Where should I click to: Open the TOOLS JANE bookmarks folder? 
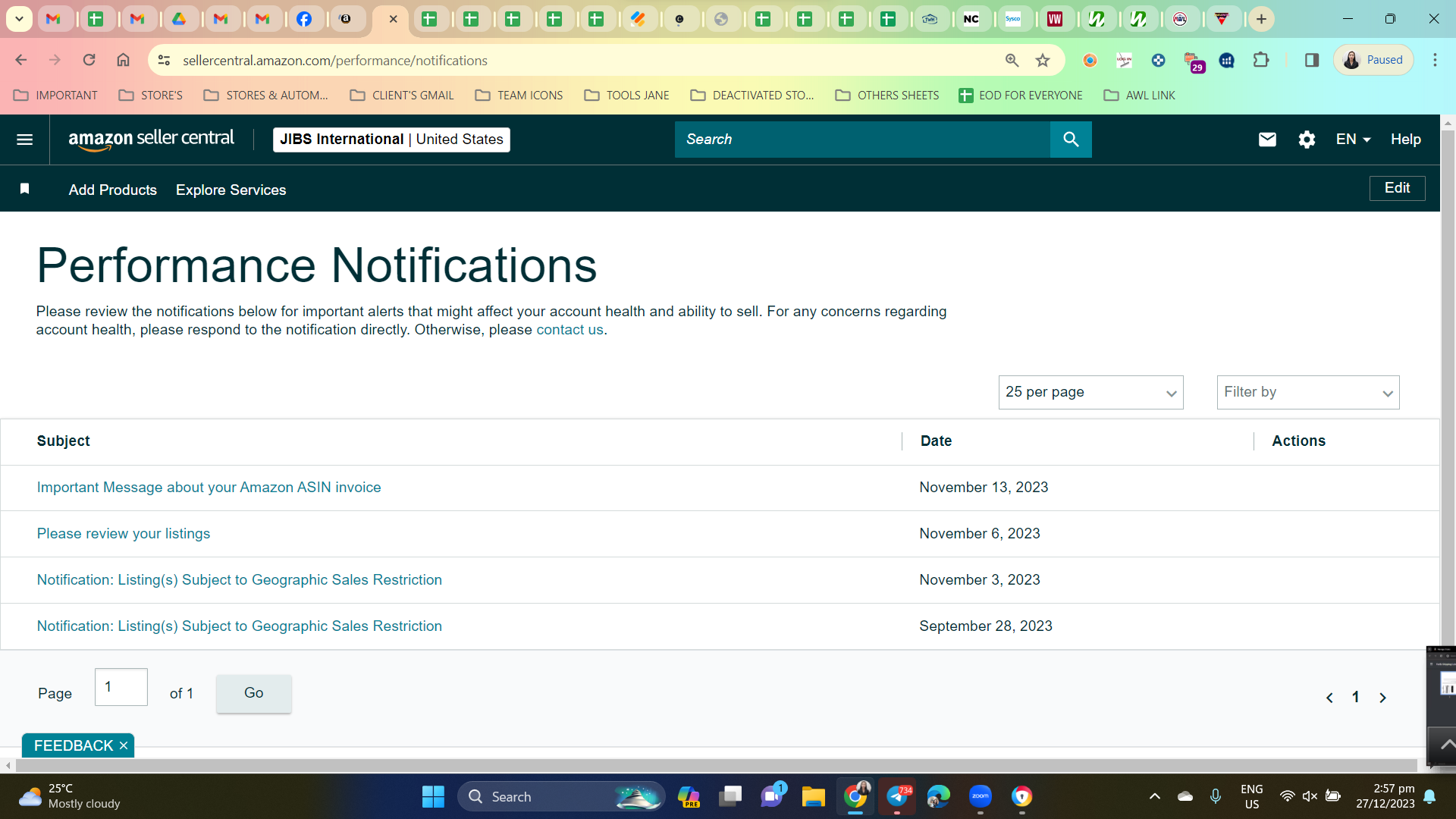pyautogui.click(x=627, y=96)
